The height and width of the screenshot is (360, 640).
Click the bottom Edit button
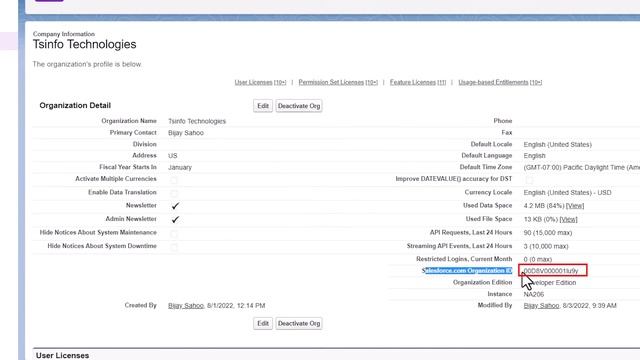pos(263,324)
